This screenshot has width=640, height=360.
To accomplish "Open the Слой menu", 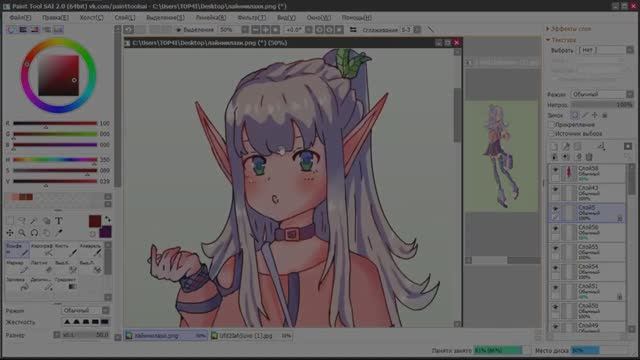I will coord(124,18).
